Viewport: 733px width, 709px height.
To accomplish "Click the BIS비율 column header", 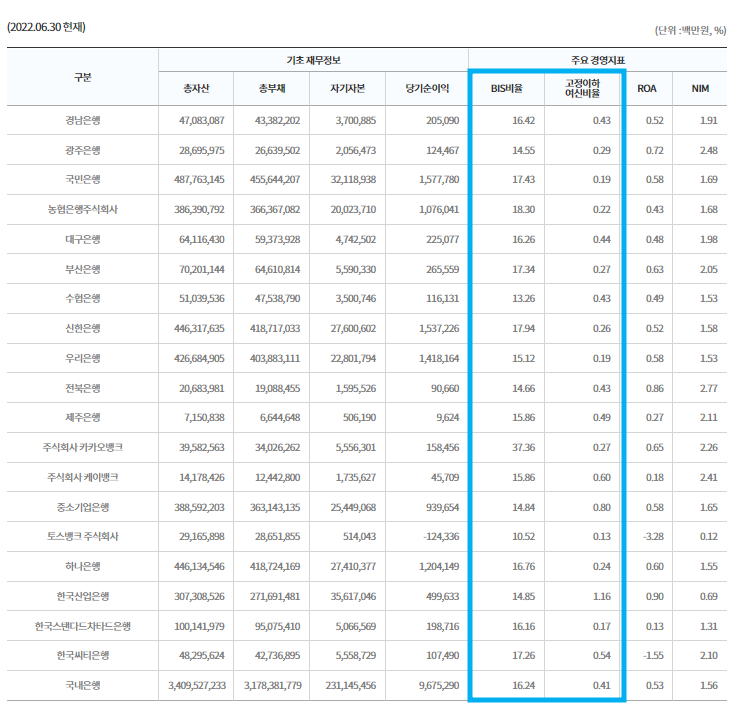I will 507,88.
